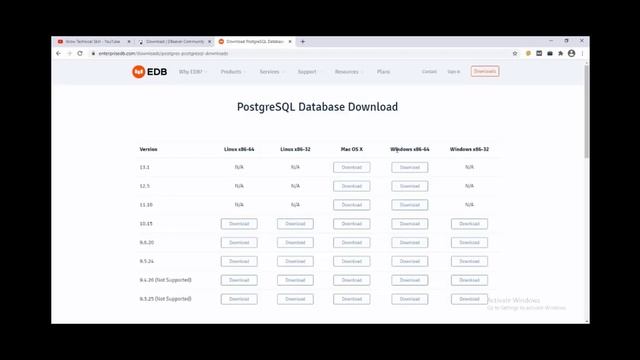Download version 9.3.25 for Linux x86-32
The image size is (640, 360).
295,299
